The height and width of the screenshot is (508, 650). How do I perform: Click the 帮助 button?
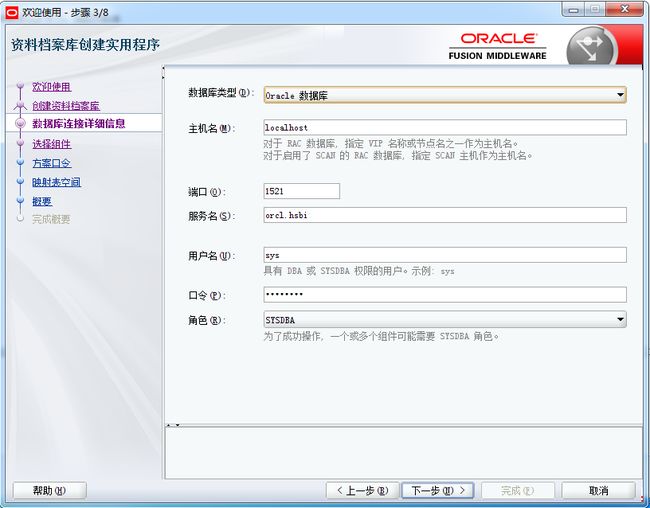(x=50, y=491)
